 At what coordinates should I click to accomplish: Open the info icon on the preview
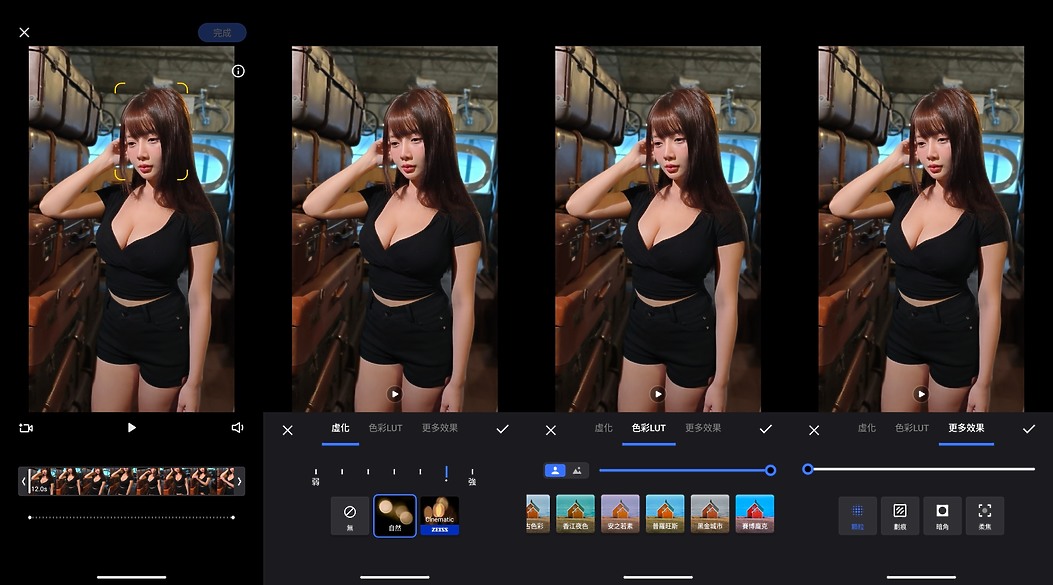pos(238,71)
